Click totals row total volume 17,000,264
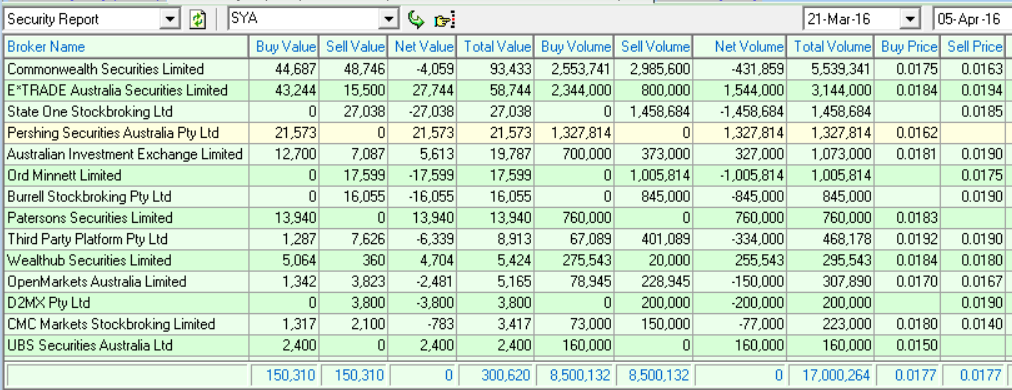Image resolution: width=1012 pixels, height=390 pixels. (837, 375)
